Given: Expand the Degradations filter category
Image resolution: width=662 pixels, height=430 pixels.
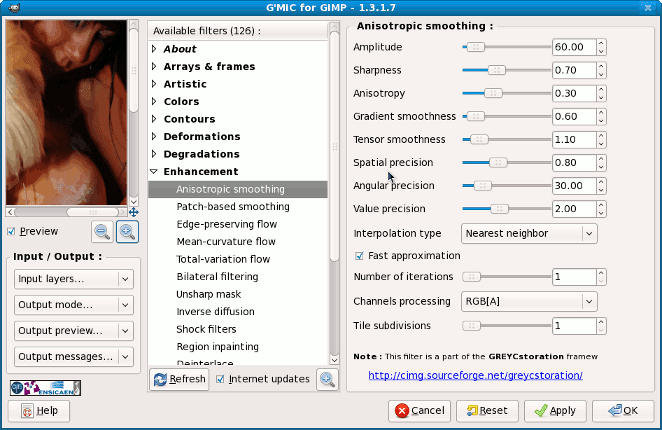Looking at the screenshot, I should [154, 154].
